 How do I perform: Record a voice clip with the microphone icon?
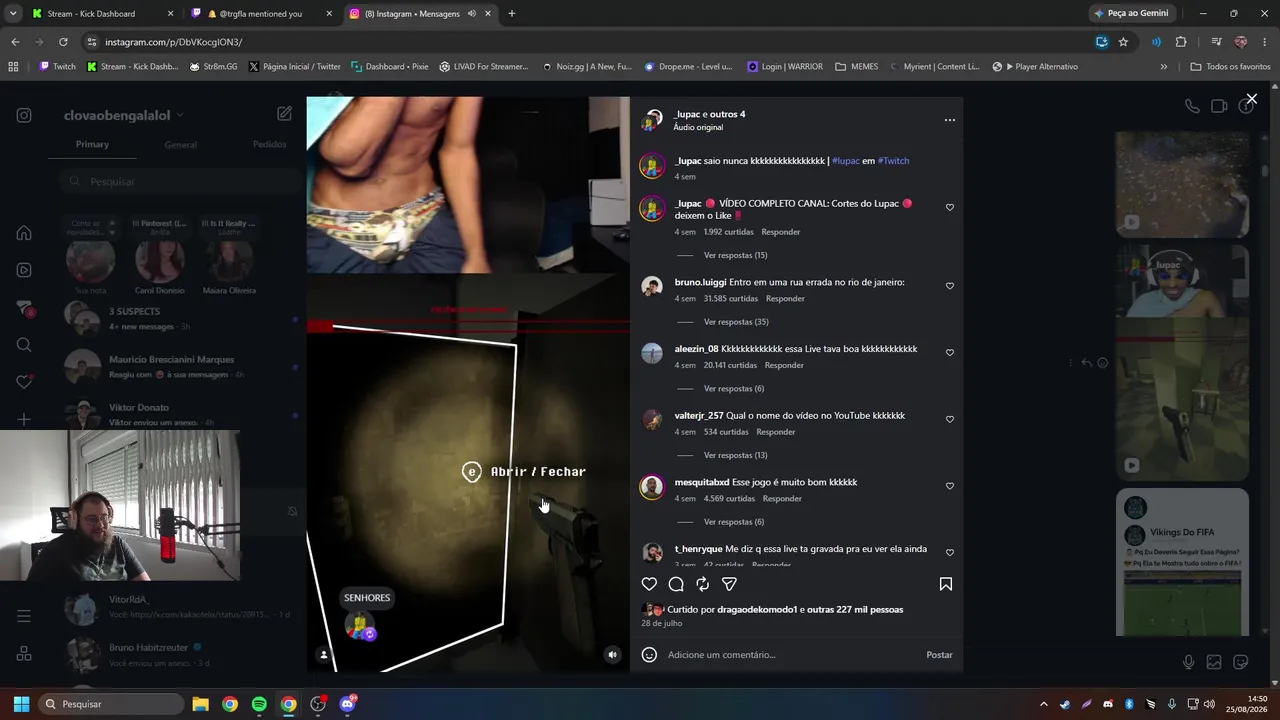1188,662
